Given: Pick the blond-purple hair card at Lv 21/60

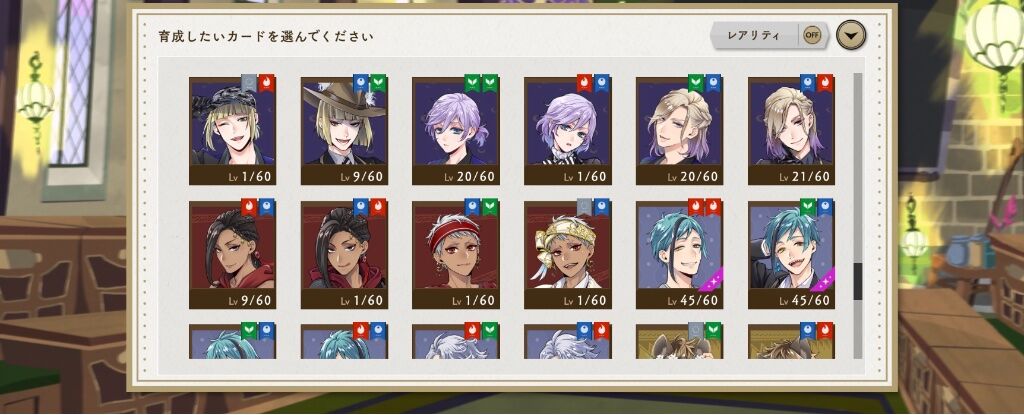Looking at the screenshot, I should (792, 131).
